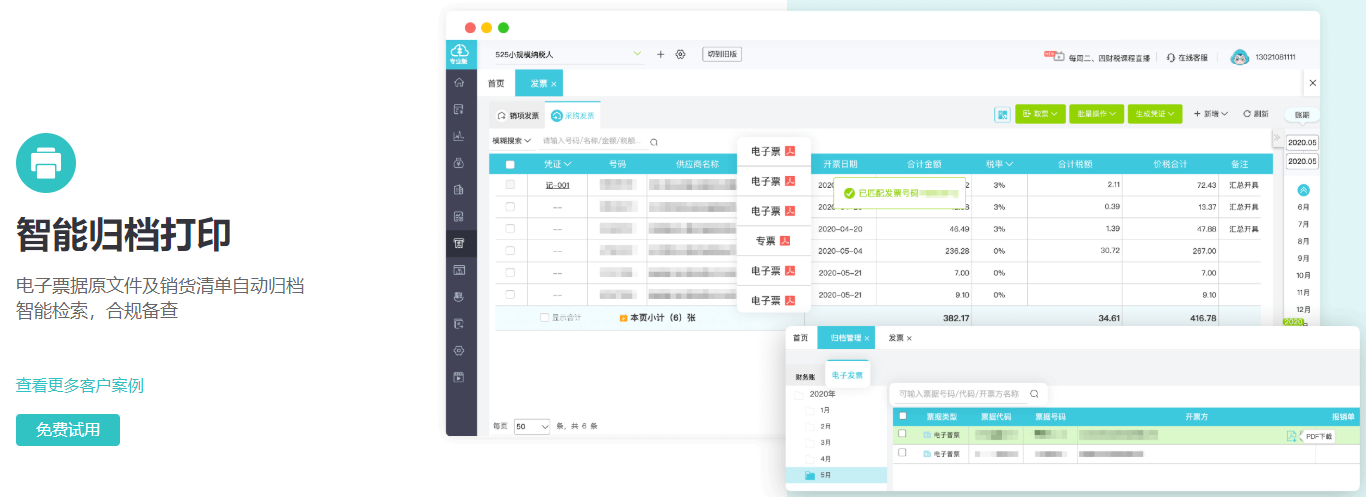Select the 销项发票 sub-tab
1366x497 pixels.
tap(517, 115)
